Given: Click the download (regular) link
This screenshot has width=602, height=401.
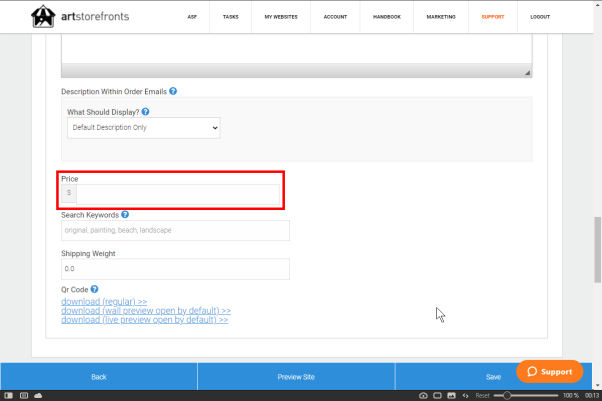Looking at the screenshot, I should [x=104, y=301].
